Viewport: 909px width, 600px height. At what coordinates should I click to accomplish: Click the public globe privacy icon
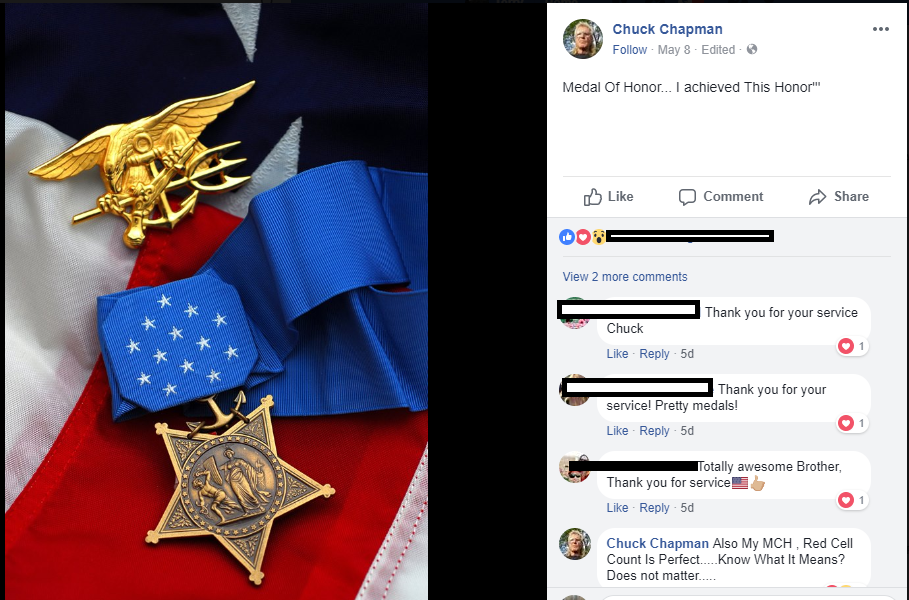click(x=752, y=49)
